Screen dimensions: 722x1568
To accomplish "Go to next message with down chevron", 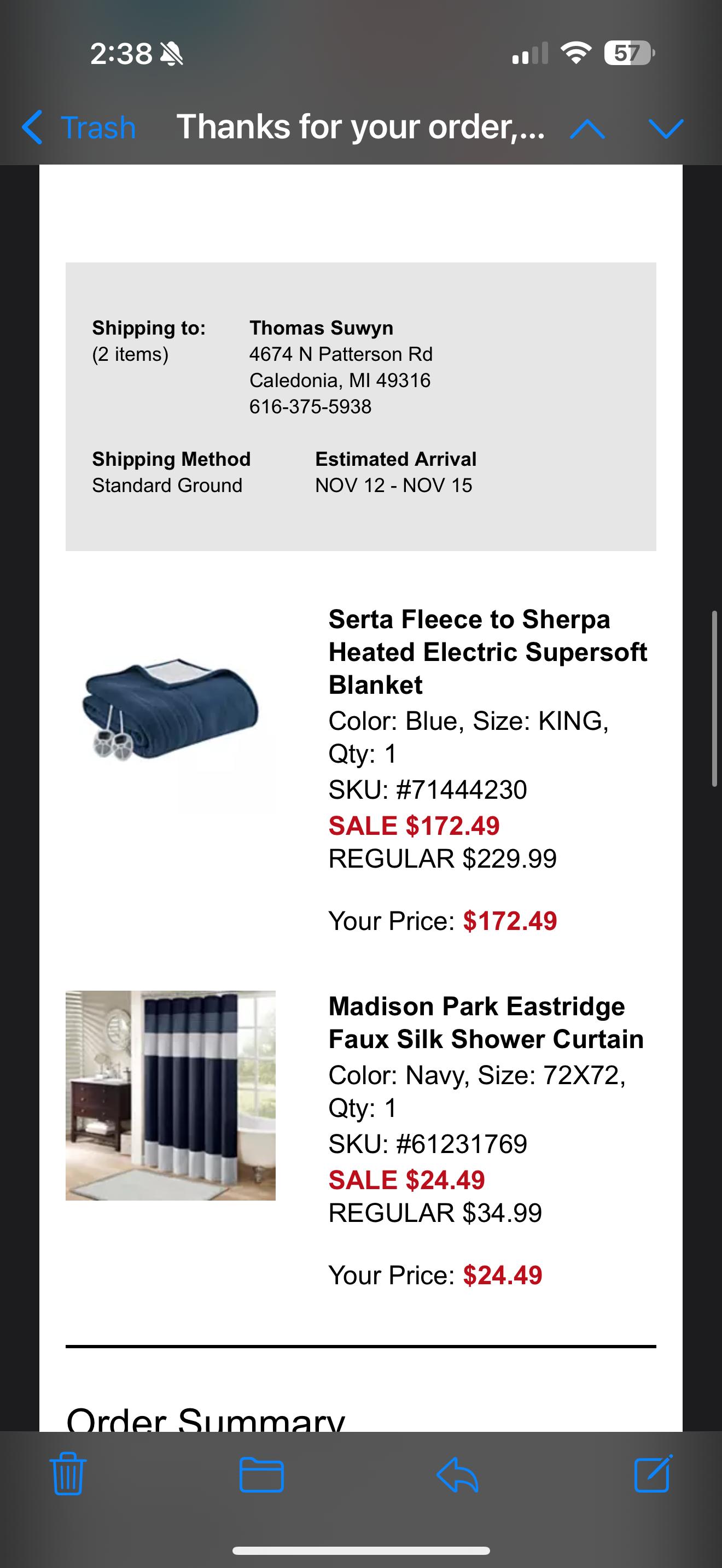I will tap(667, 128).
